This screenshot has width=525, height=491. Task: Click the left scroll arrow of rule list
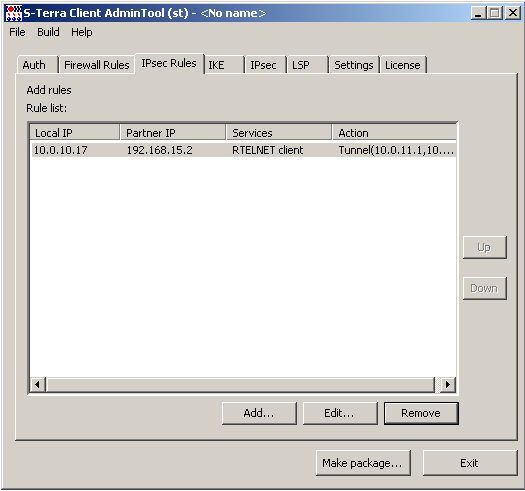click(x=38, y=384)
